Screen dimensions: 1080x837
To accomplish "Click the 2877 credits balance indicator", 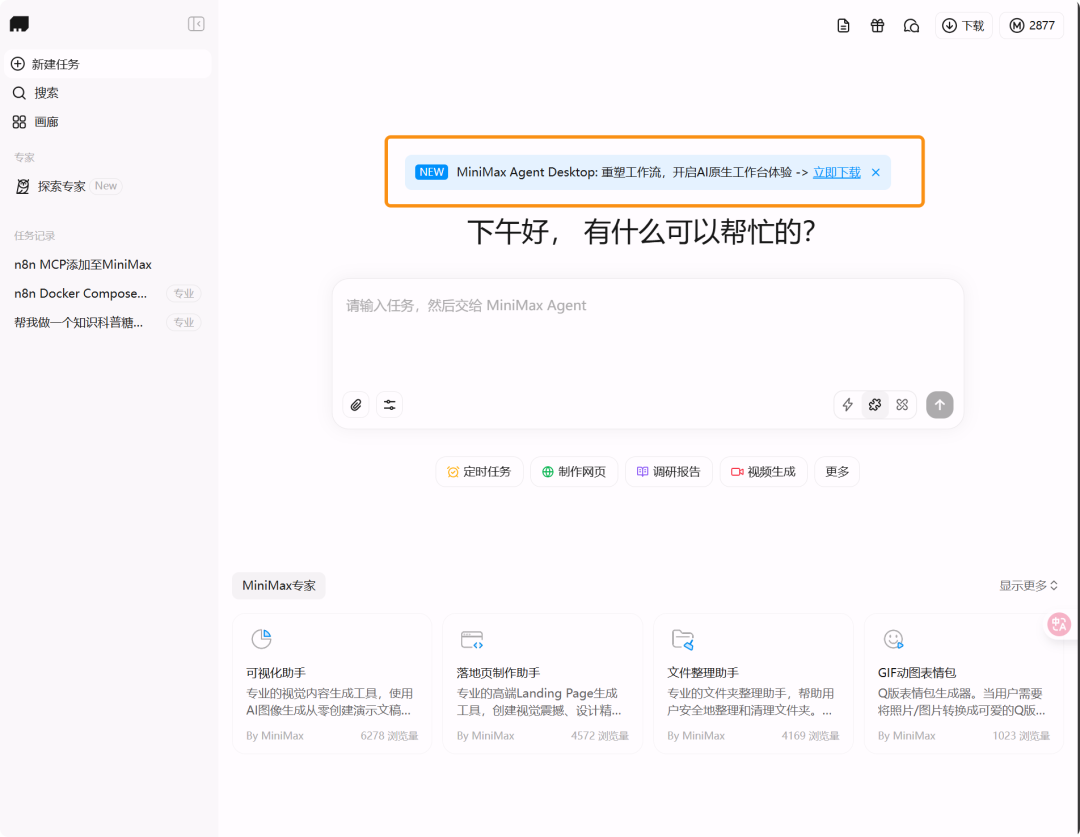I will click(x=1031, y=25).
